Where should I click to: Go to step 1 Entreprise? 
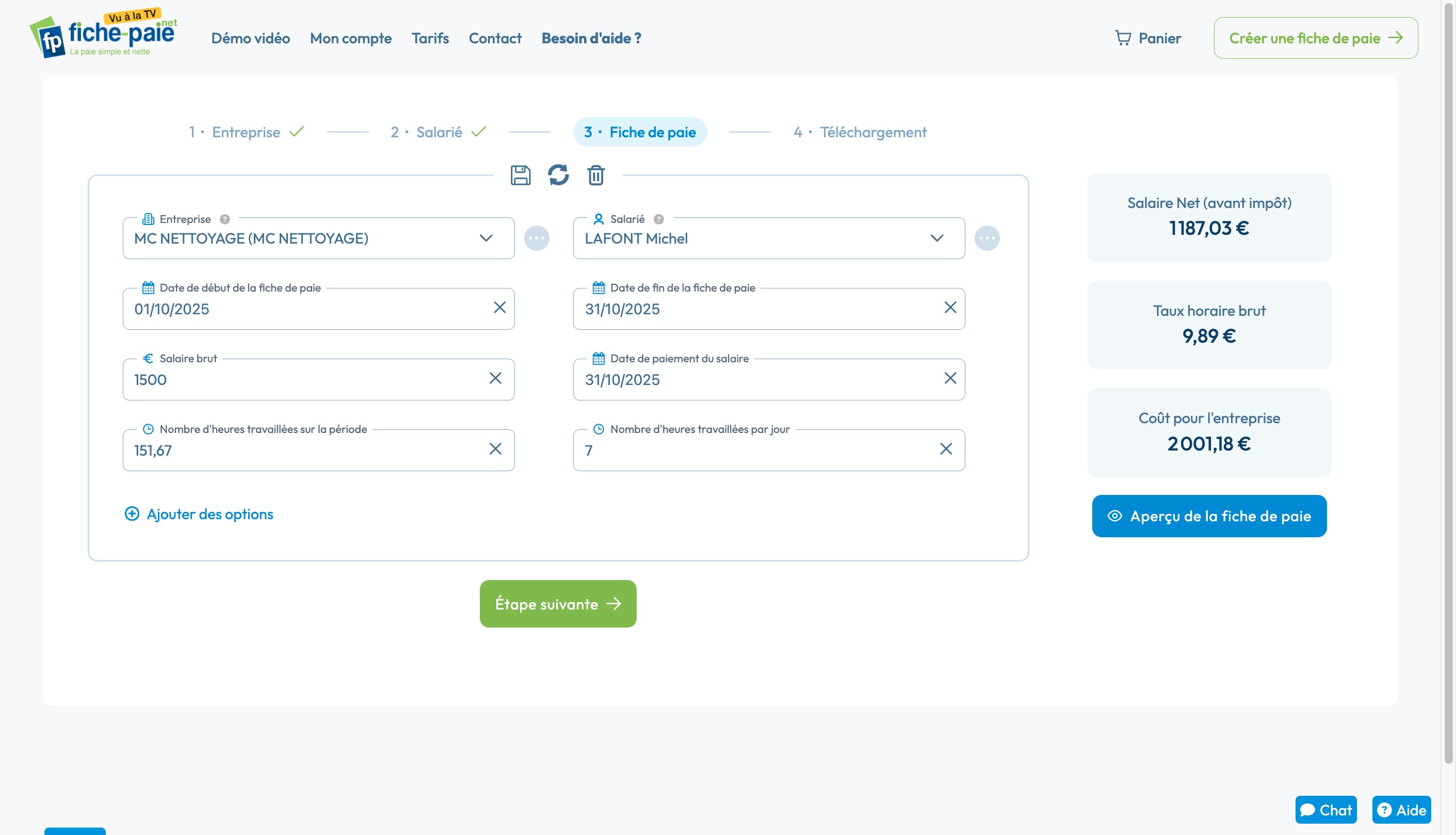[x=246, y=133]
